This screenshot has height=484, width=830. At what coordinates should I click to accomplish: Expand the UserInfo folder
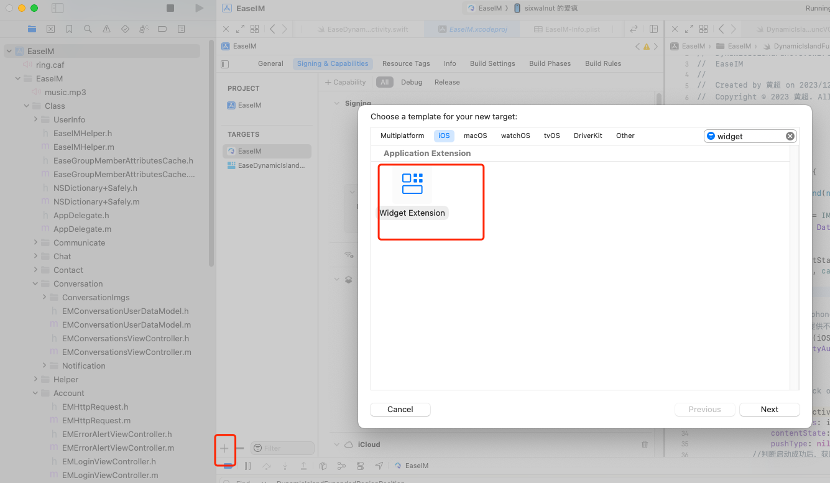(35, 120)
